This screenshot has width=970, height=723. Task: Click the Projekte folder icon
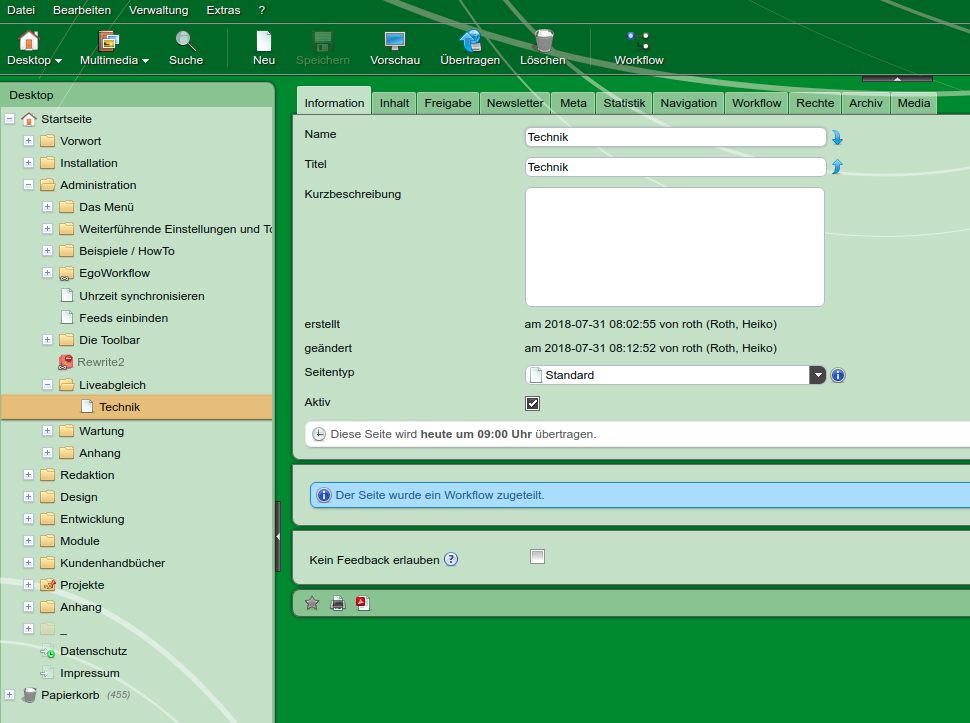[x=48, y=584]
